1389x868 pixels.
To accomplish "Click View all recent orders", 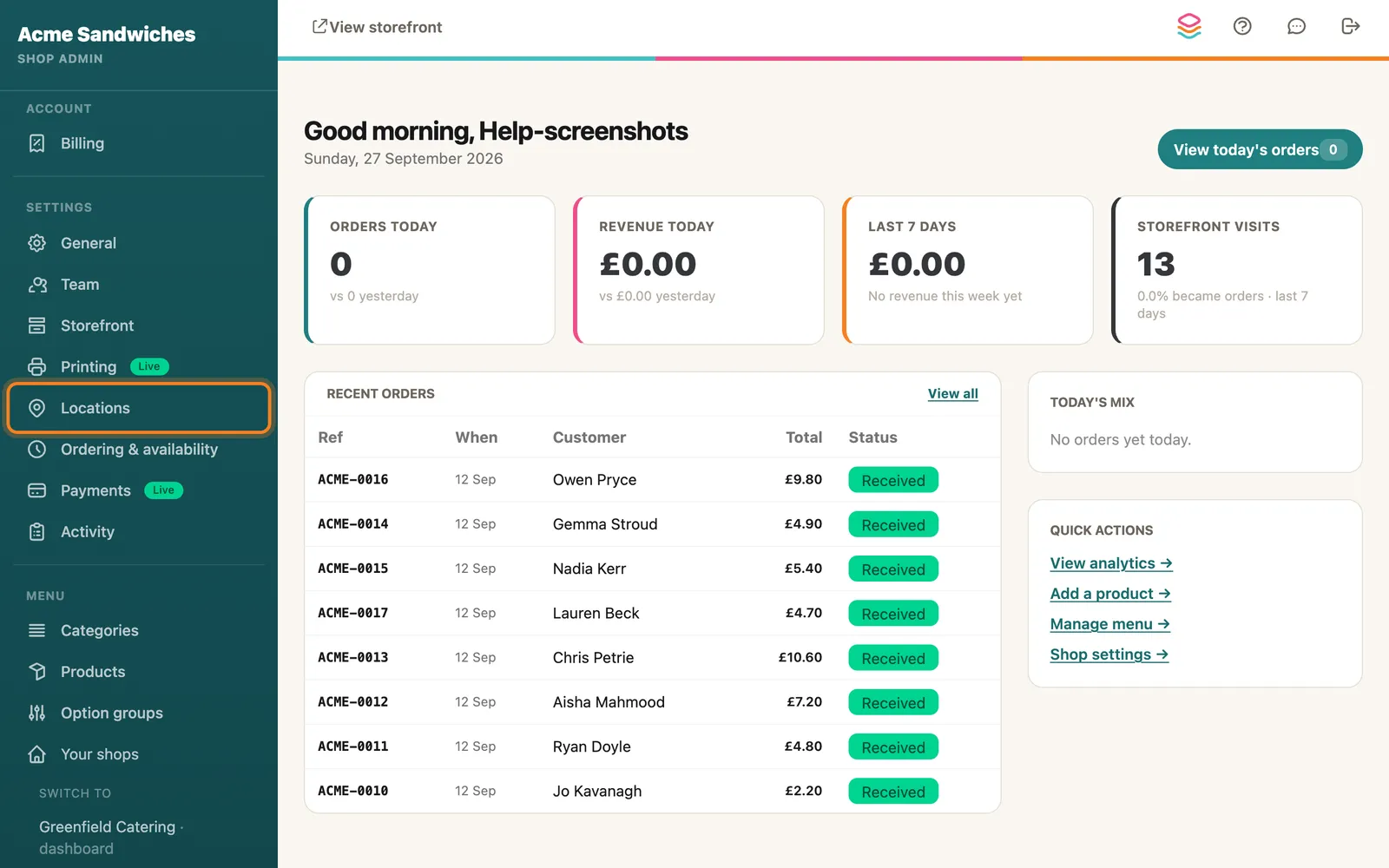I will click(952, 393).
